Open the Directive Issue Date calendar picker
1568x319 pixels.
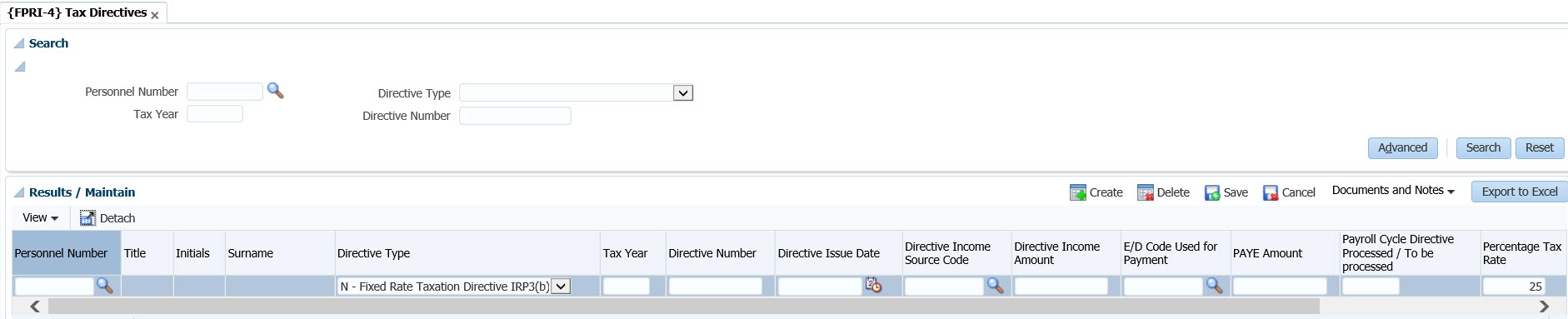click(873, 286)
